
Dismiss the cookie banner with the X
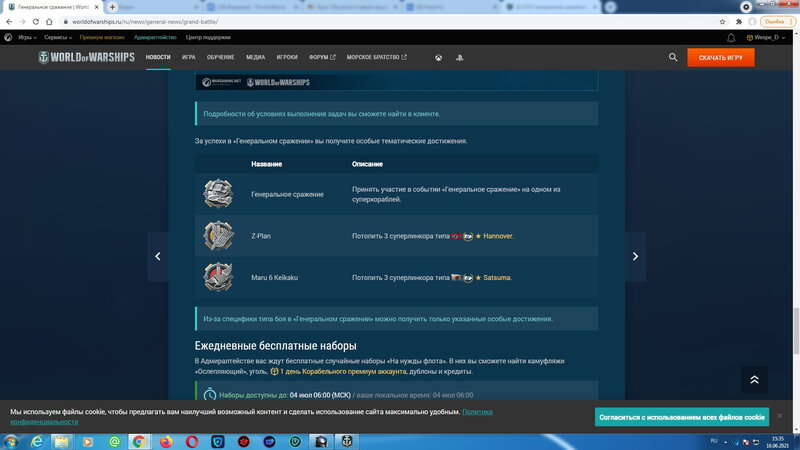tap(780, 416)
